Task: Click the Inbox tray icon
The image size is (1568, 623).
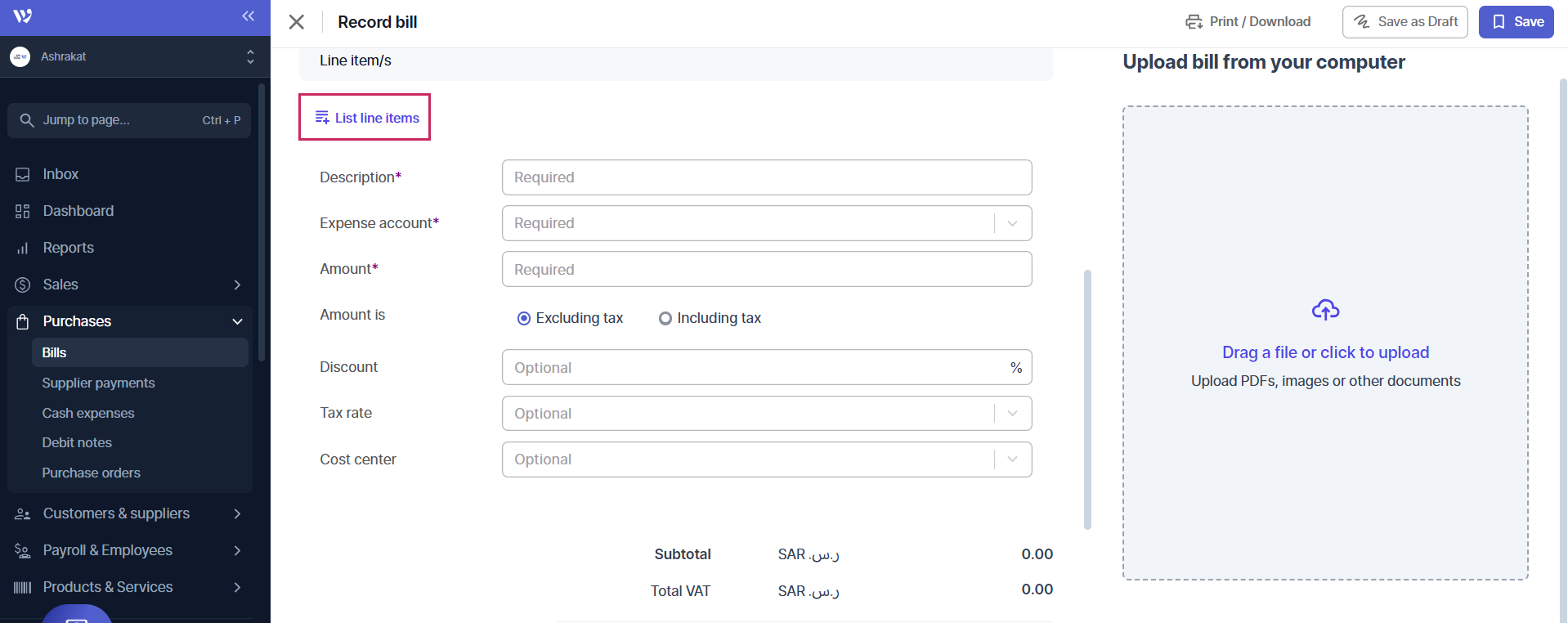Action: pyautogui.click(x=23, y=174)
